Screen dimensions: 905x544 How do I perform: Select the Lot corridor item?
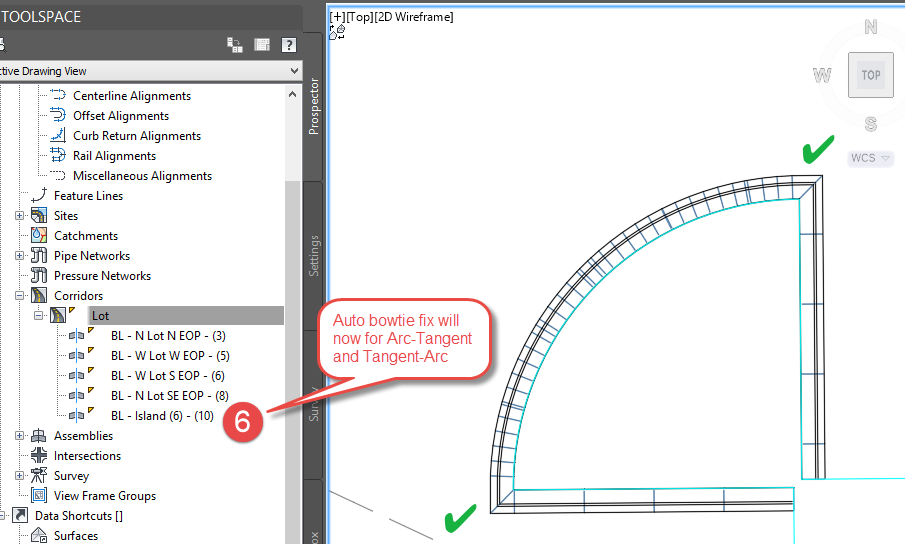(186, 316)
